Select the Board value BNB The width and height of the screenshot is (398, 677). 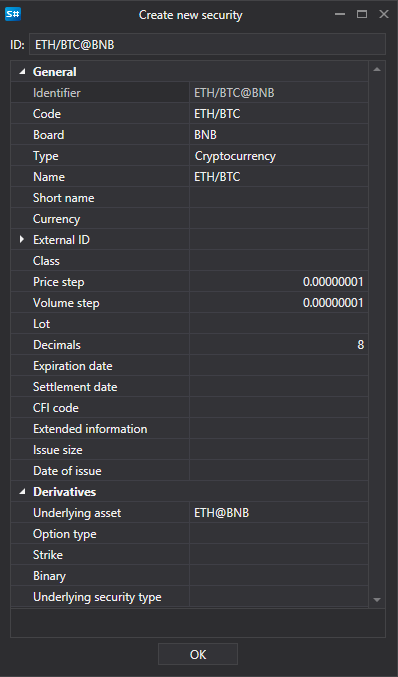coord(279,135)
